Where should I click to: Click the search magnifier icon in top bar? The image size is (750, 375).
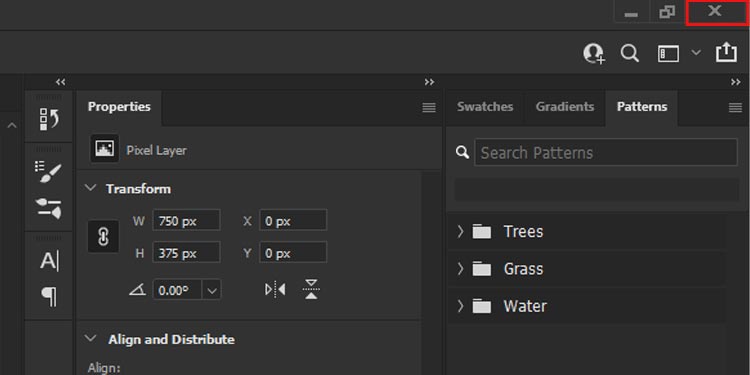click(x=629, y=53)
